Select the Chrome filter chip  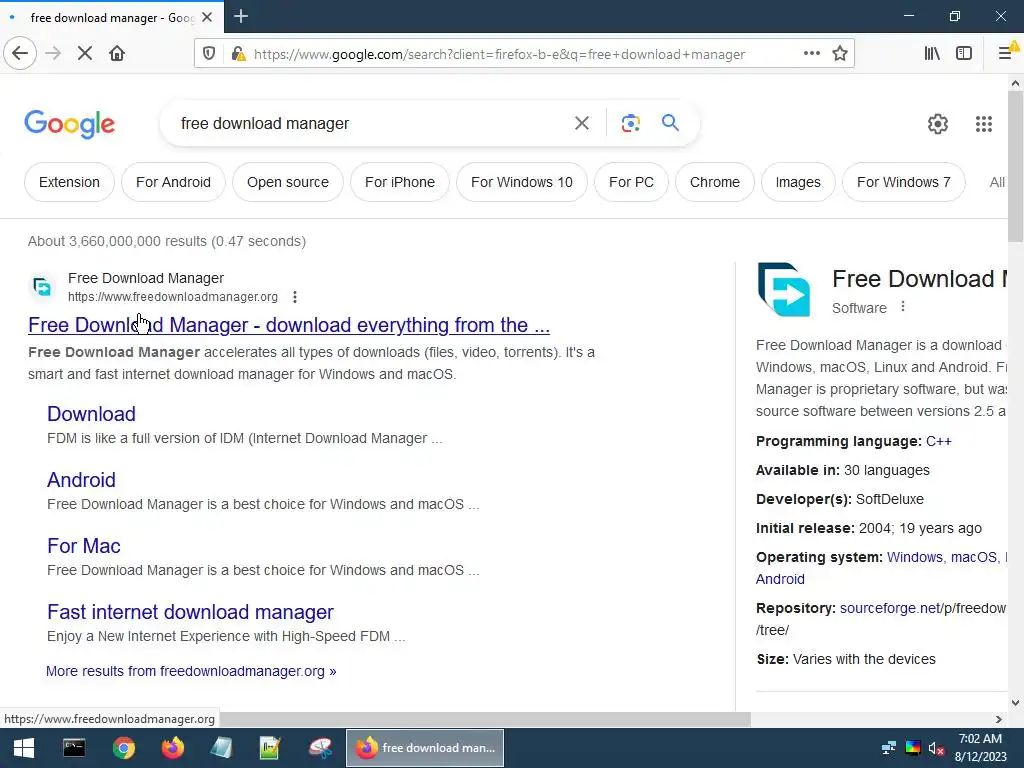pos(714,182)
